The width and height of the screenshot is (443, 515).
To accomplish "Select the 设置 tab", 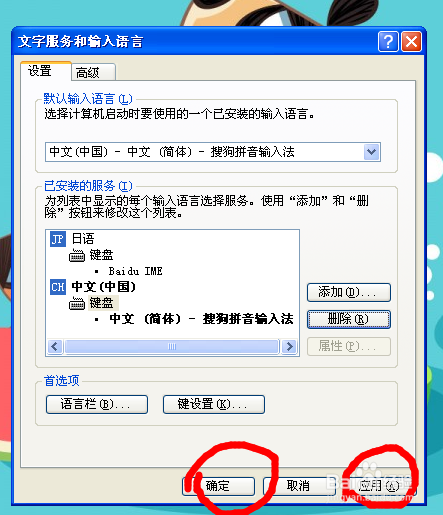I will (x=46, y=71).
